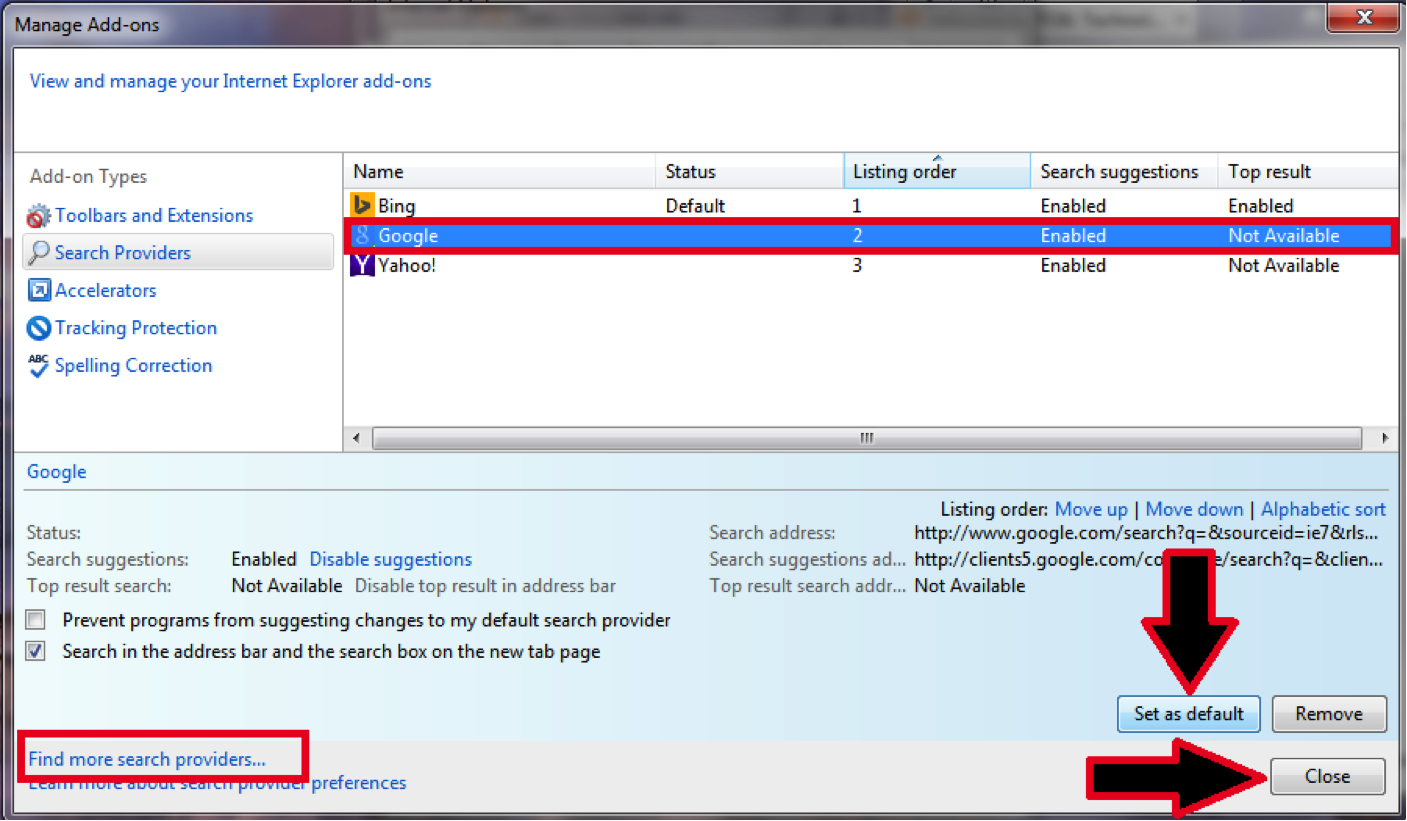1407x821 pixels.
Task: Click Alphabetic sort link
Action: point(1323,510)
